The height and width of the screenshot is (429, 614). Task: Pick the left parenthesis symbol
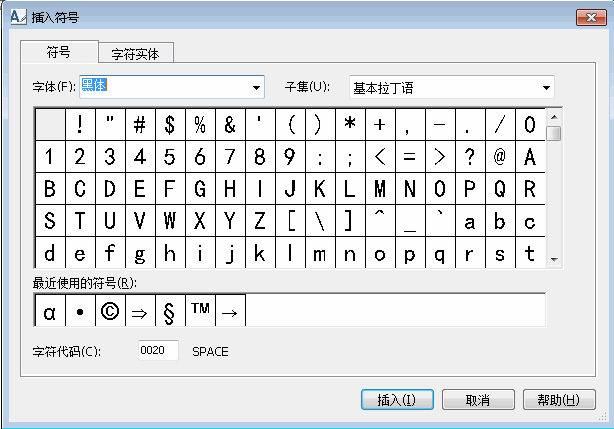[291, 124]
